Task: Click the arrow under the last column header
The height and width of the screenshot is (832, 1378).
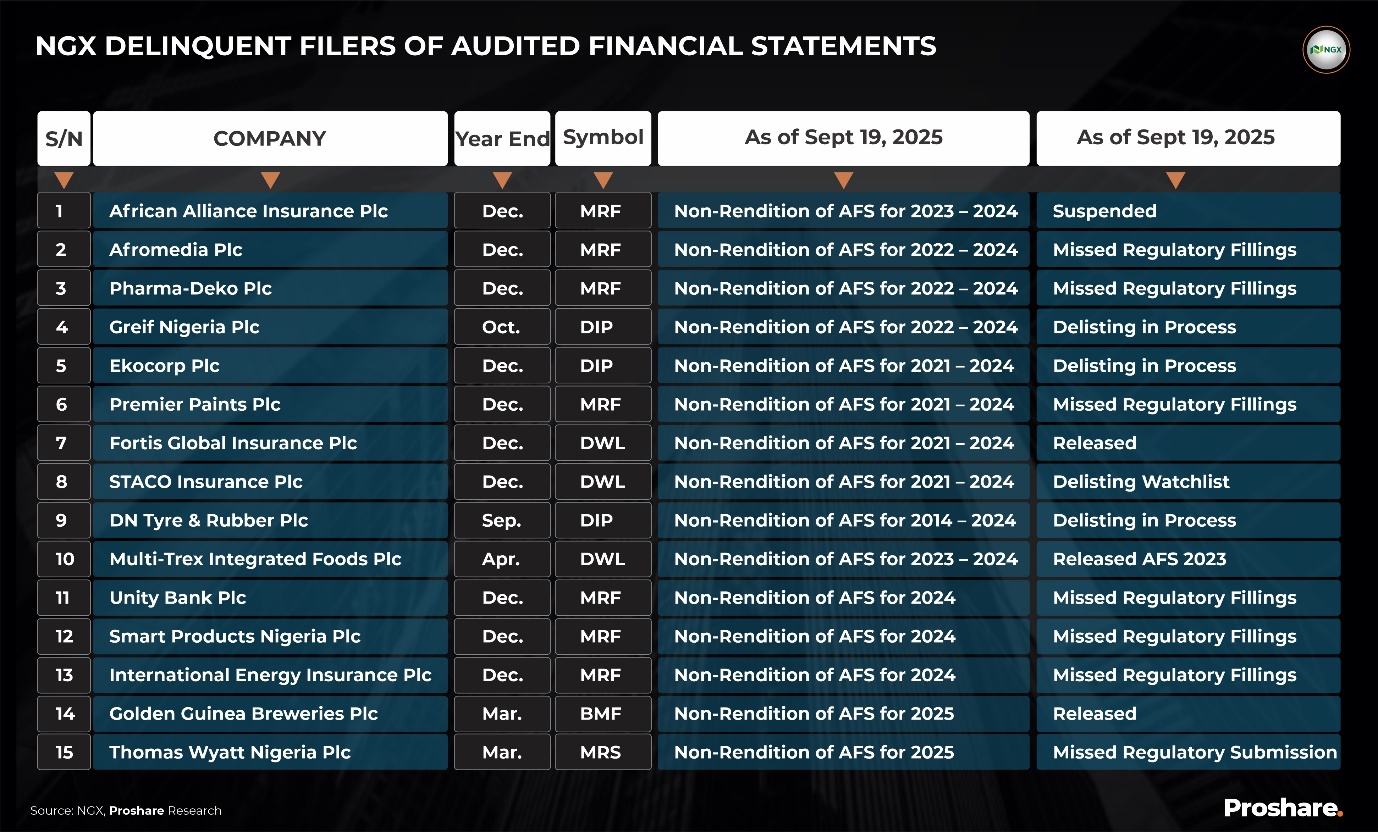Action: [1176, 181]
